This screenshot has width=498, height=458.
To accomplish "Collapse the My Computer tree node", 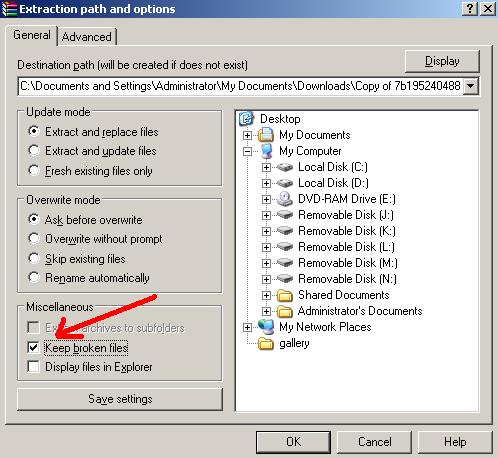I will click(x=247, y=151).
